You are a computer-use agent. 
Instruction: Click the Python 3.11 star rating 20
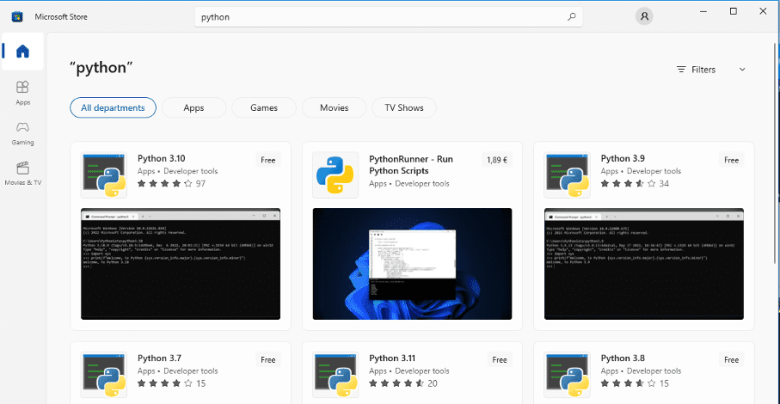(403, 384)
